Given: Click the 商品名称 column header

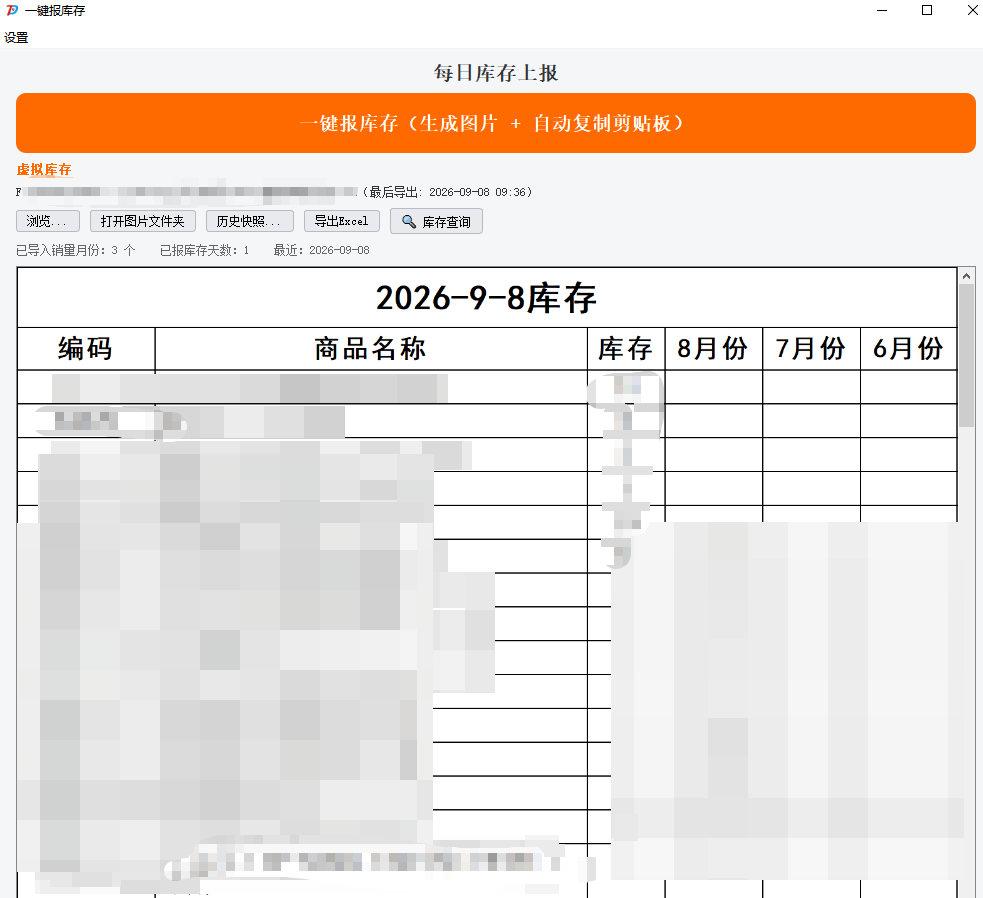Looking at the screenshot, I should point(371,349).
